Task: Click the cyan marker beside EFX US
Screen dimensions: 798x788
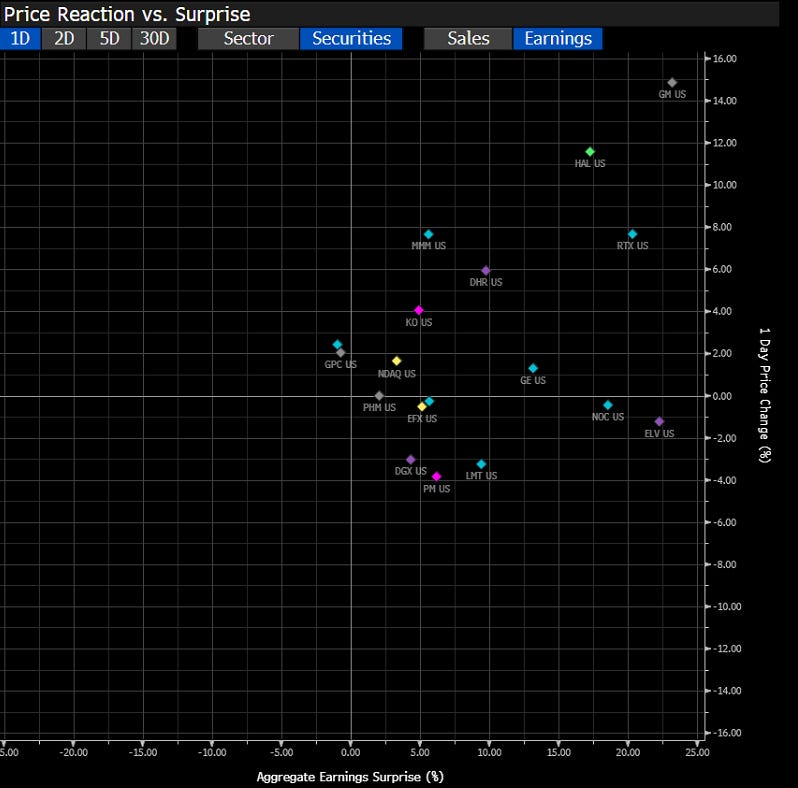Action: [429, 401]
